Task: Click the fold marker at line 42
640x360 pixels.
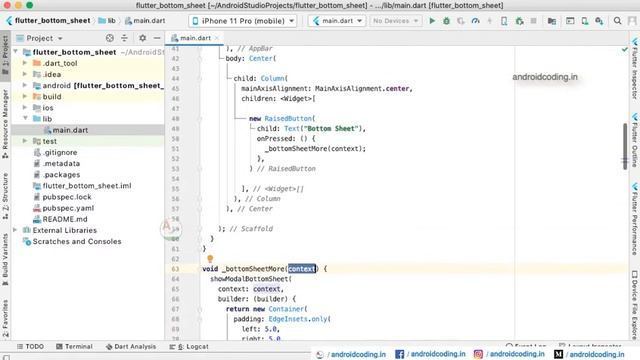Action: pos(200,58)
